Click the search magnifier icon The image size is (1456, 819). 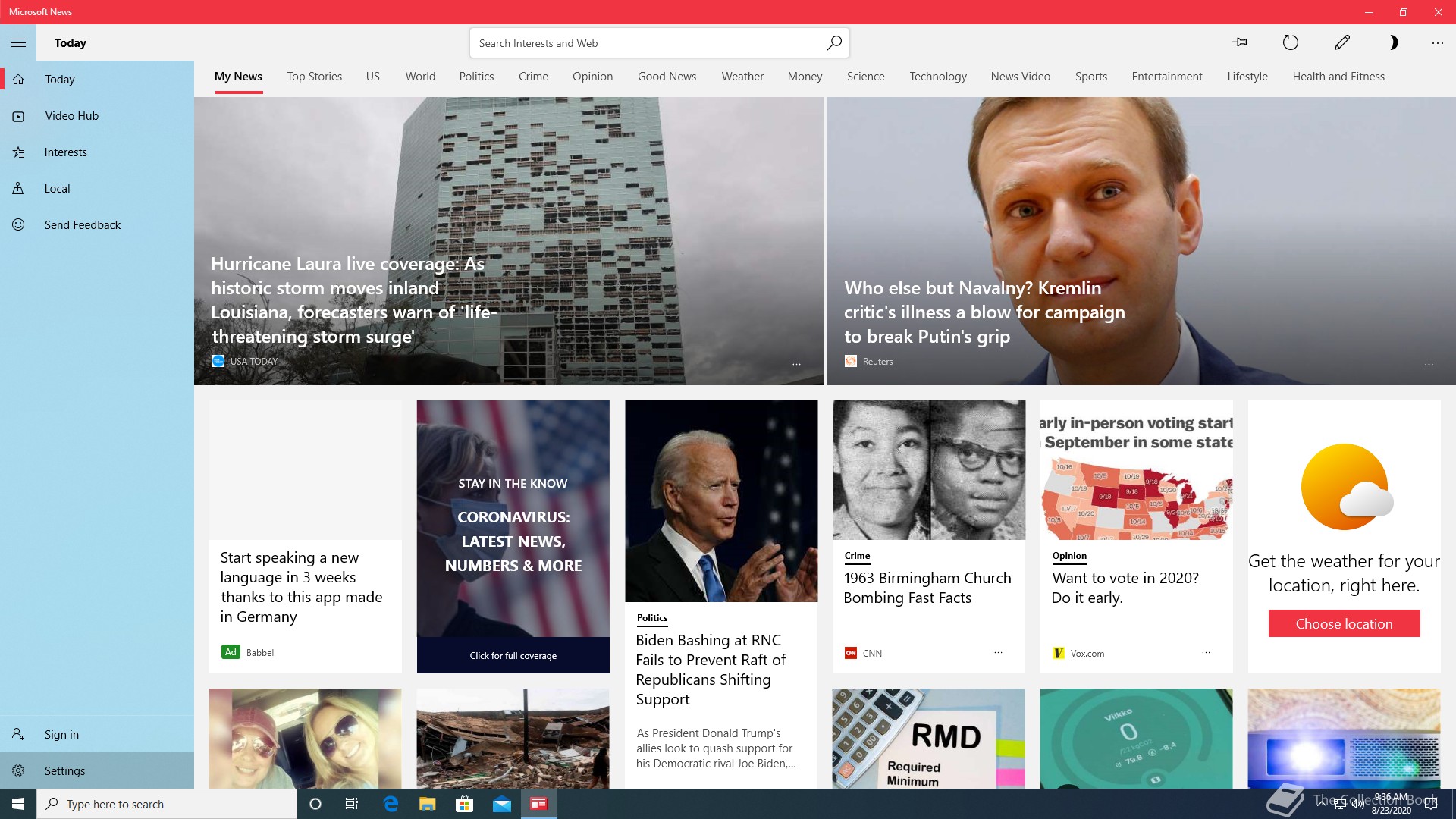click(833, 42)
